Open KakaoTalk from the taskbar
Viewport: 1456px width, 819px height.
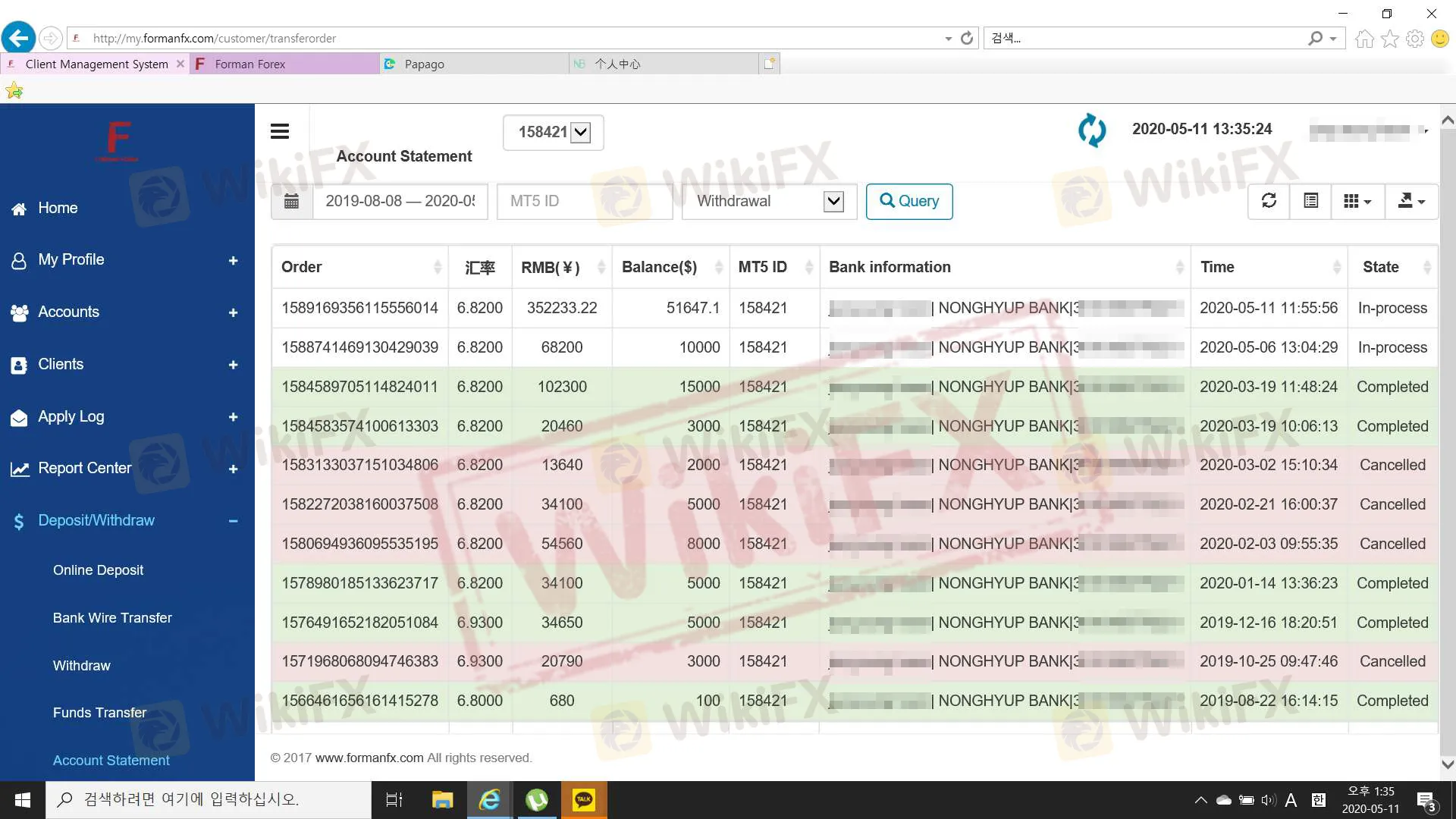[584, 799]
